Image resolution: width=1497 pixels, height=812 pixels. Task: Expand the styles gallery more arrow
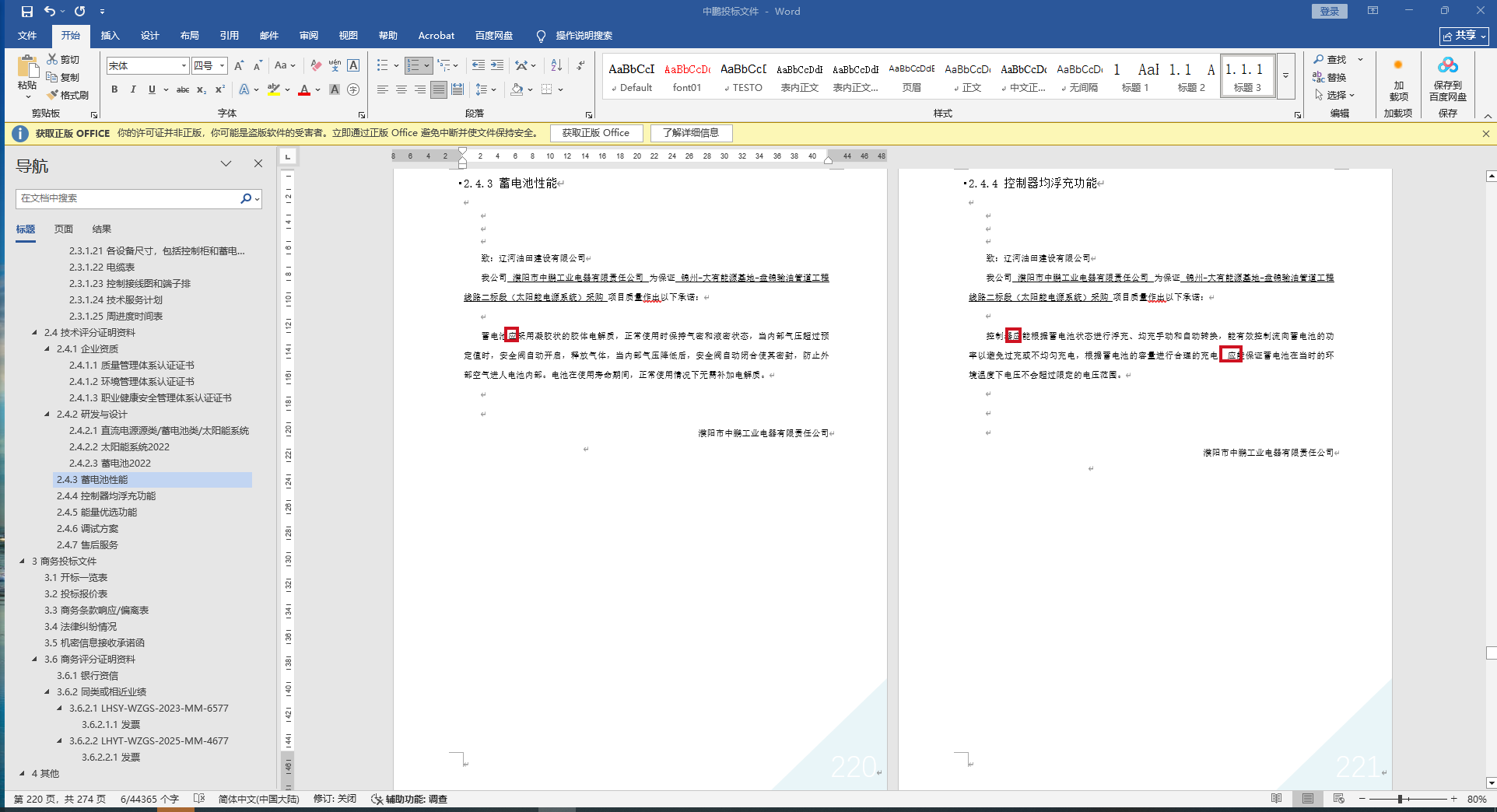click(x=1286, y=75)
